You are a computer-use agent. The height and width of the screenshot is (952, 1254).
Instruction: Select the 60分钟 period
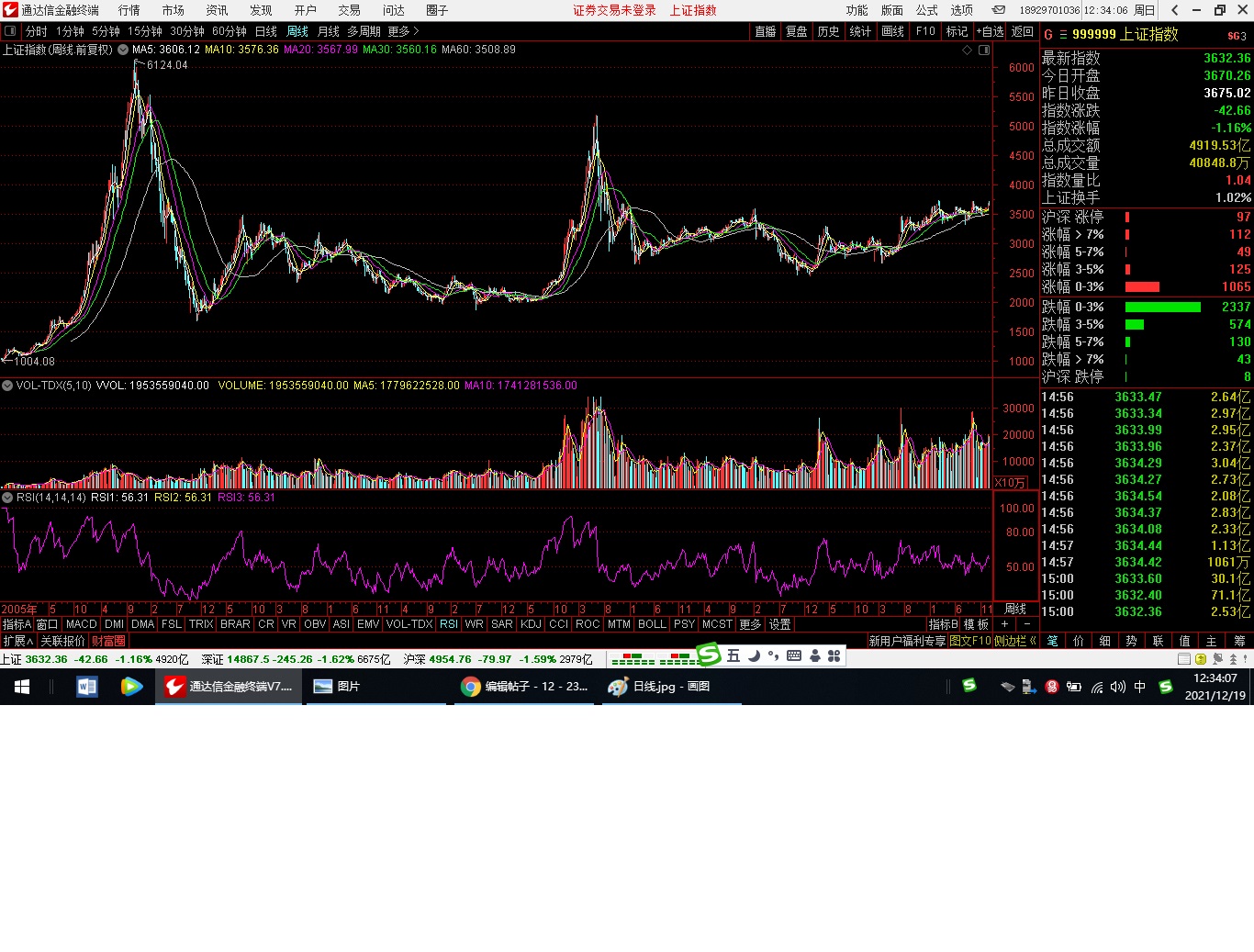(x=230, y=31)
